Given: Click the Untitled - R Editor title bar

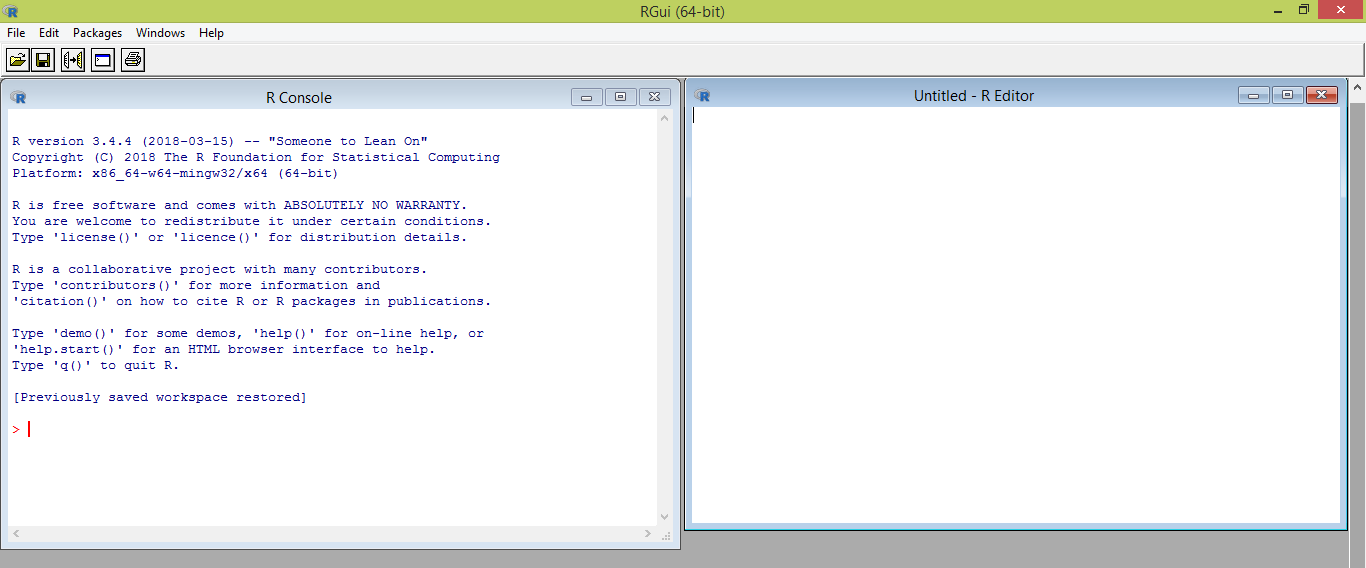Looking at the screenshot, I should (974, 96).
